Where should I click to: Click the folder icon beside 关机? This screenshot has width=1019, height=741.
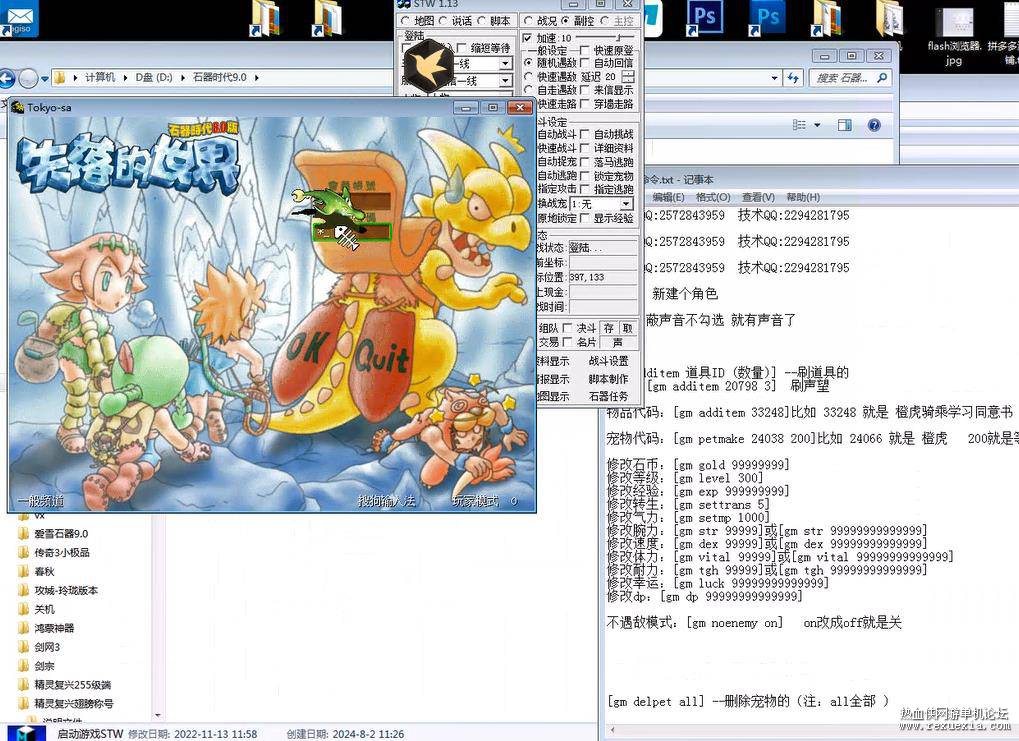[24, 609]
